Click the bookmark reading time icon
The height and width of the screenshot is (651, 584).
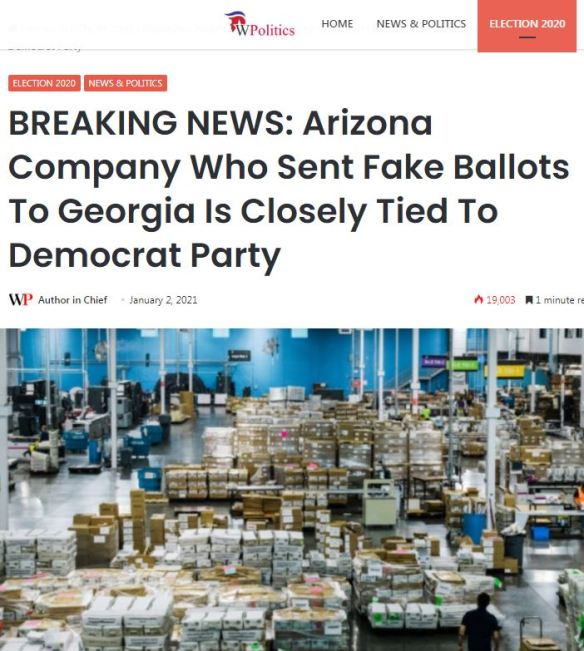[x=529, y=300]
